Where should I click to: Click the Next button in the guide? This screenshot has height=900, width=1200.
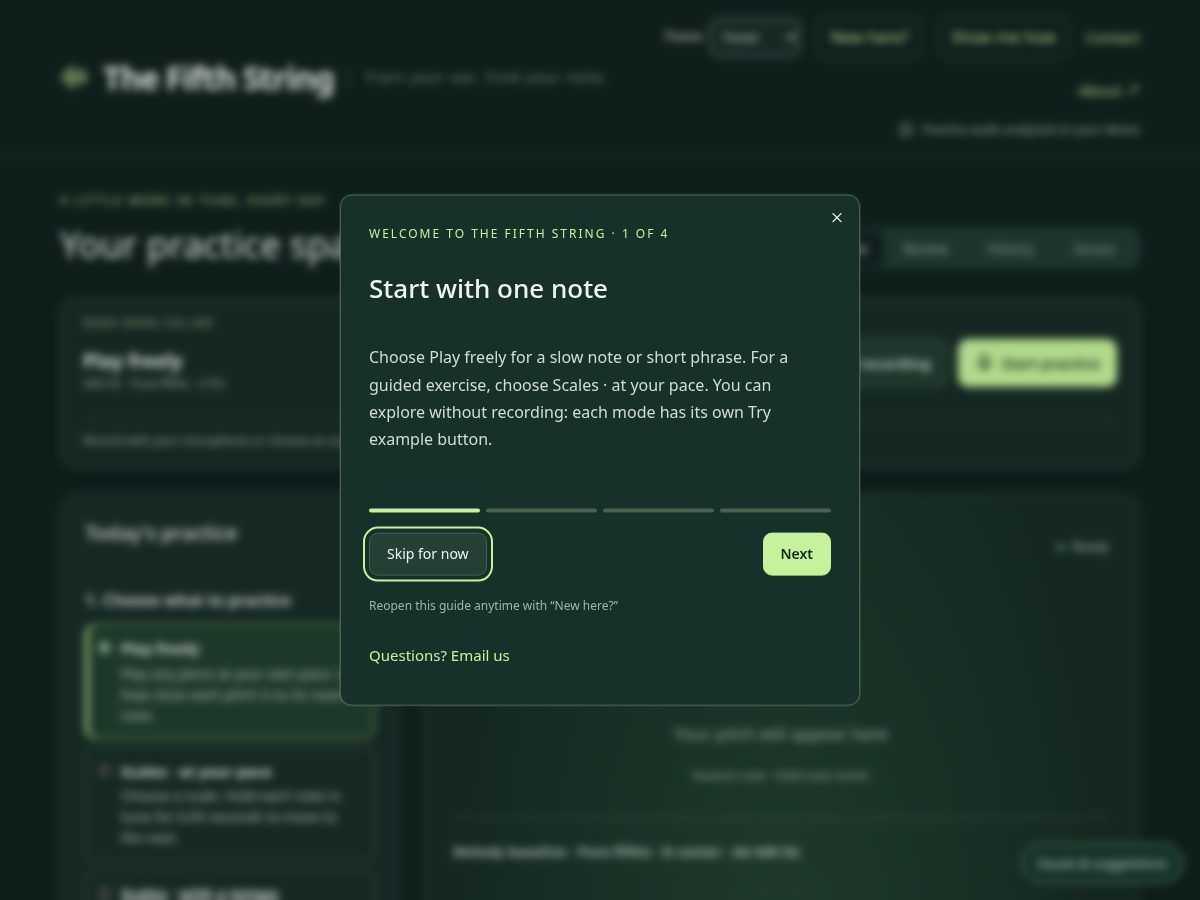[797, 554]
